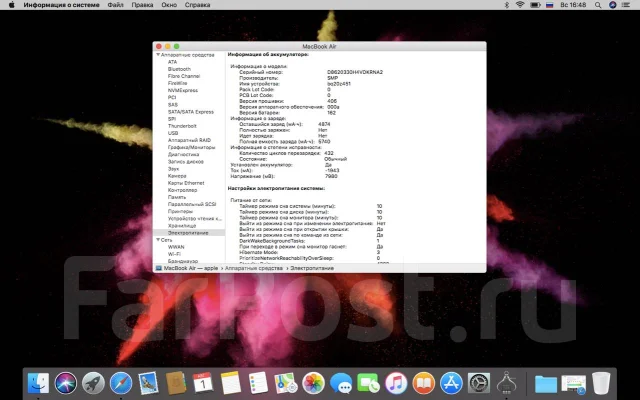Select Аппаратный RAID in the sidebar
Image resolution: width=640 pixels, height=400 pixels.
tap(189, 140)
